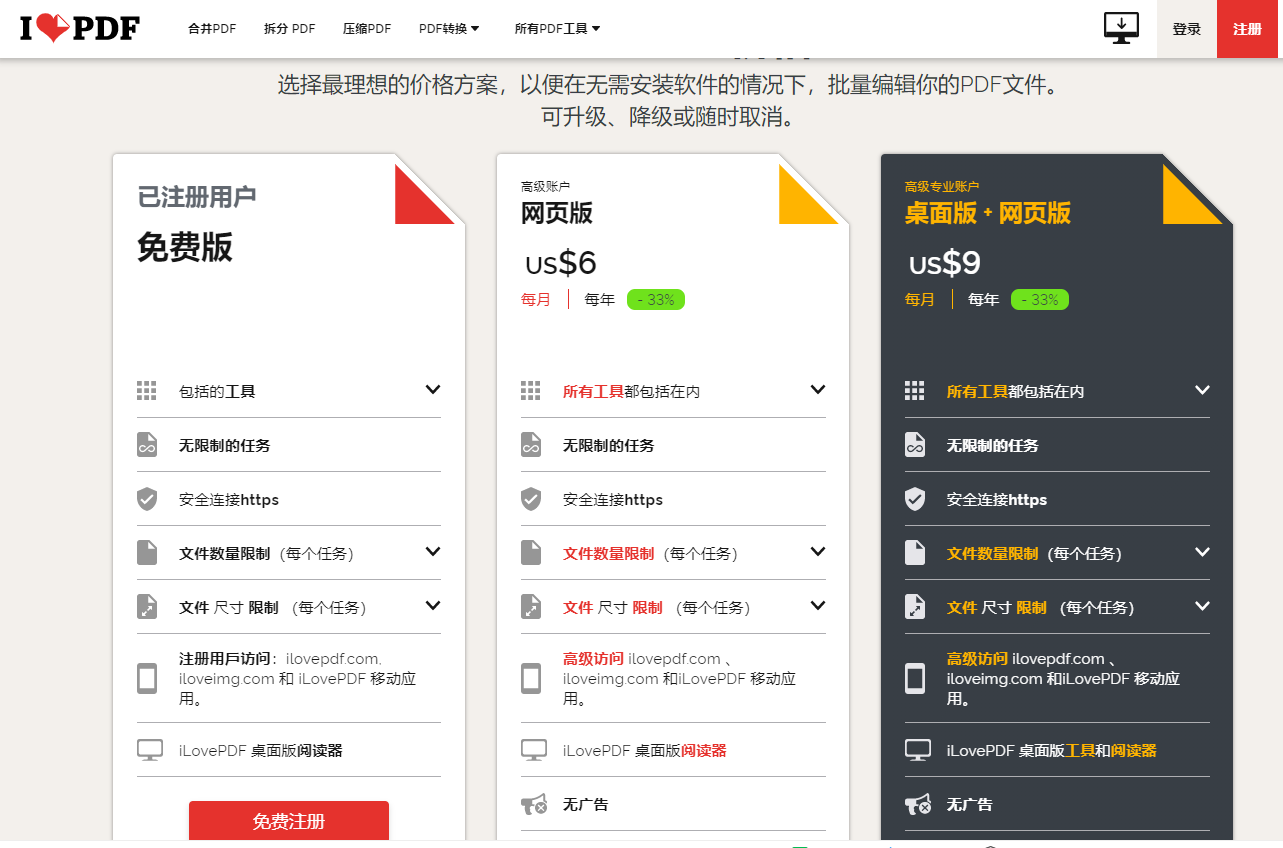Open 拆分 PDF from navigation bar

[290, 29]
